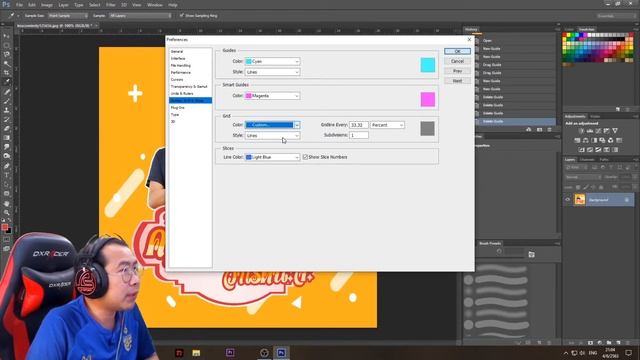
Task: Open the Window menu
Action: 155,5
